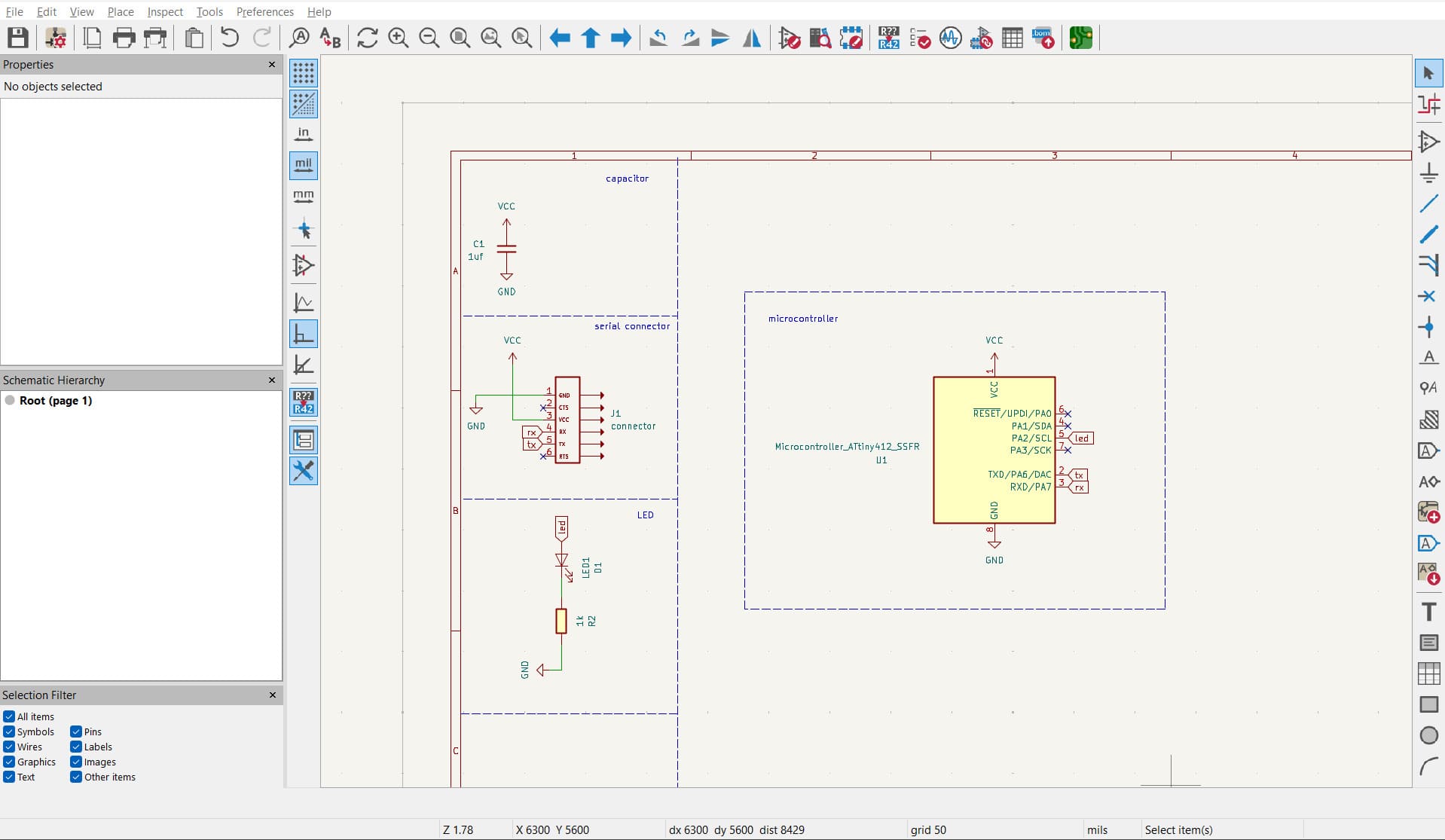This screenshot has width=1445, height=840.
Task: Export the bill of materials
Action: (x=1043, y=38)
